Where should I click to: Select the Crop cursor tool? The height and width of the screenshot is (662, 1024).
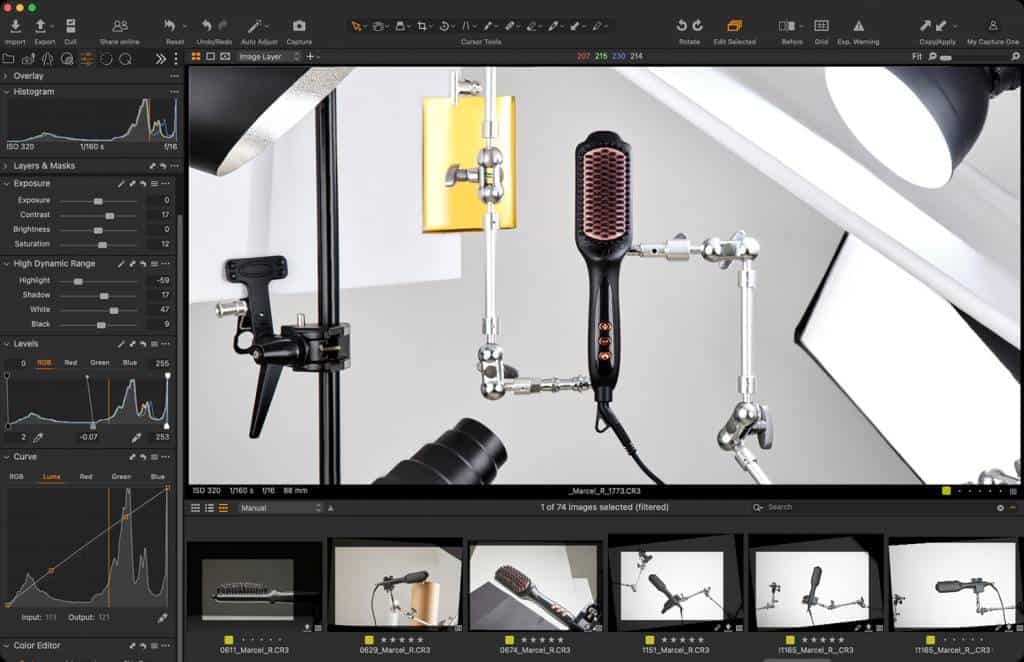tap(422, 26)
